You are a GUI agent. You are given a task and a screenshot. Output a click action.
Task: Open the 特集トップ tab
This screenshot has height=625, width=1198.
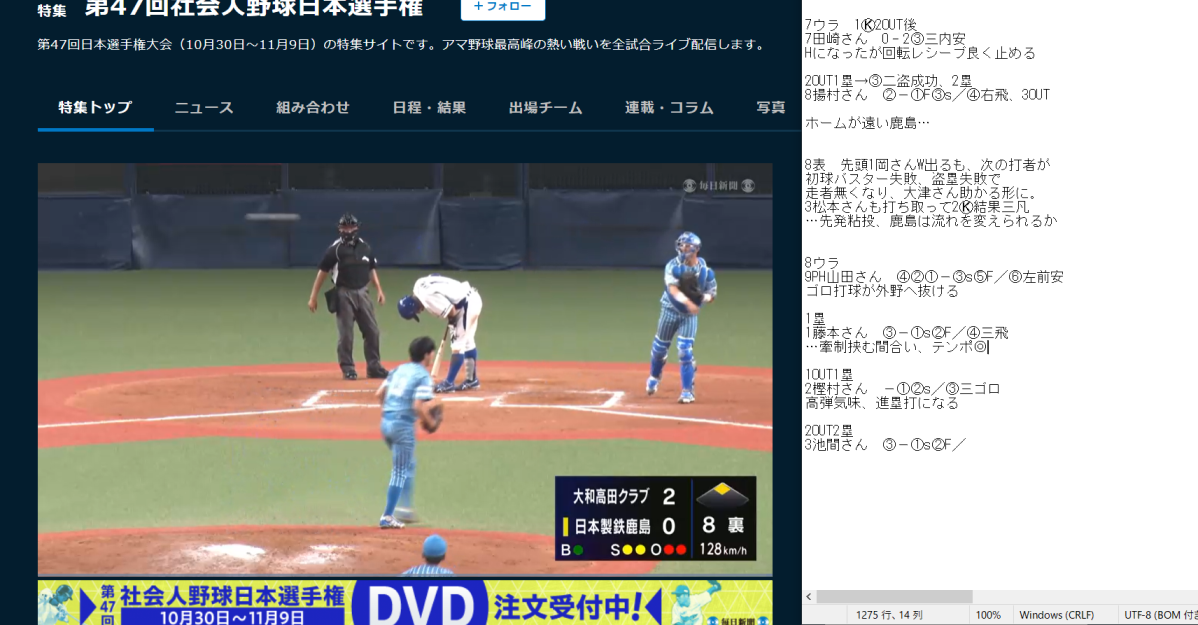click(x=96, y=108)
